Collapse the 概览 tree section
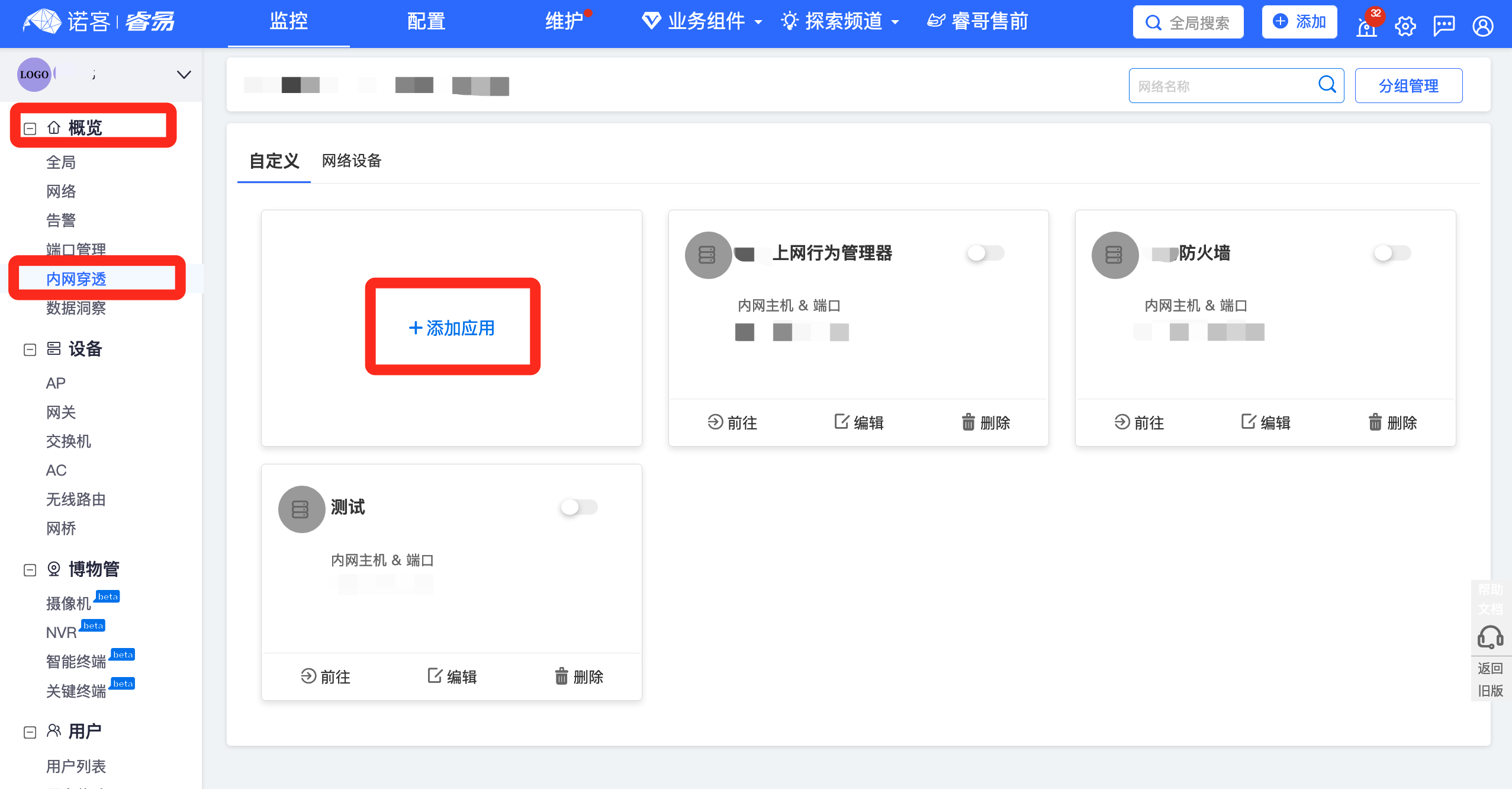Screen dimensions: 1512x789 point(30,129)
